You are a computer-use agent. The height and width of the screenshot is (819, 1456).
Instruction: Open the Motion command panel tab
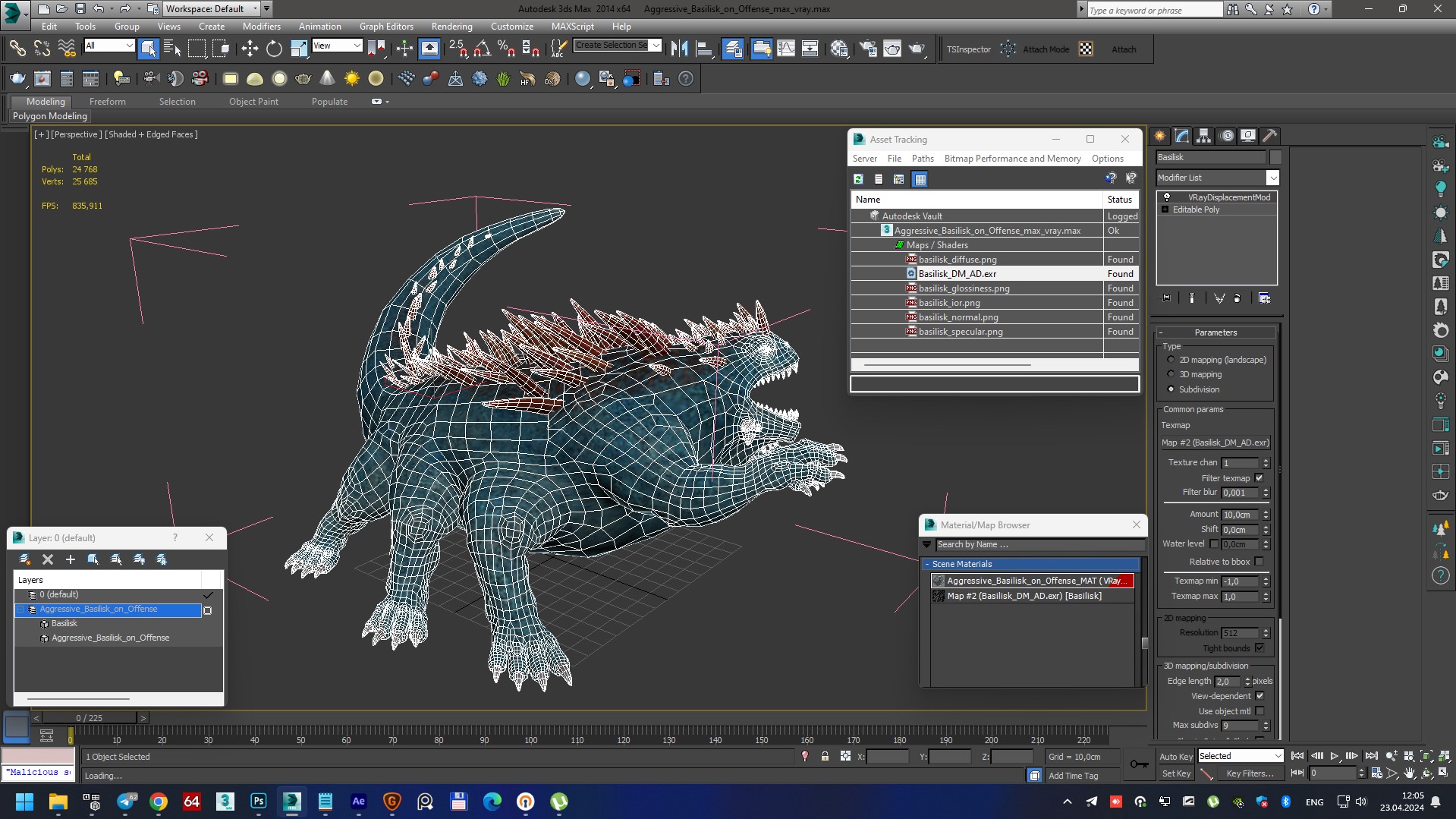(1226, 136)
